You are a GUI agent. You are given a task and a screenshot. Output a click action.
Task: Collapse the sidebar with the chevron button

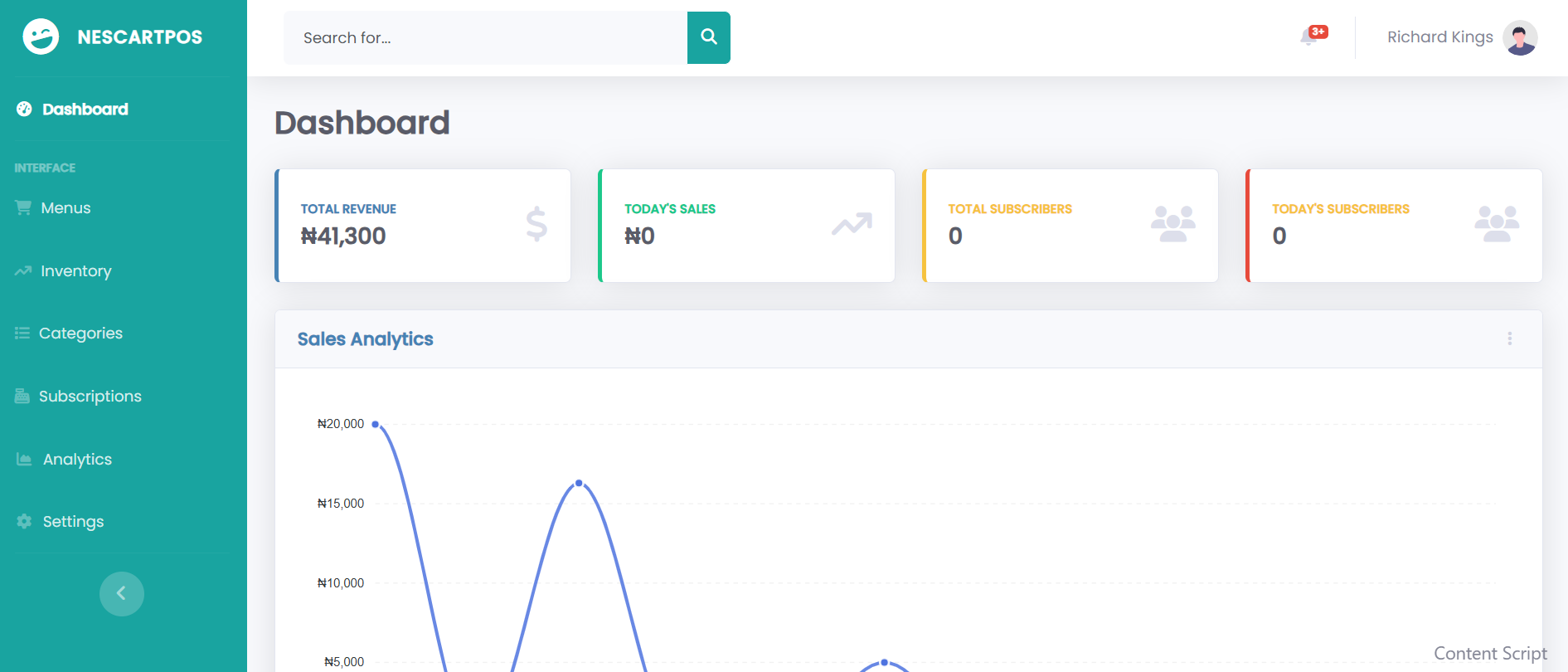[122, 593]
